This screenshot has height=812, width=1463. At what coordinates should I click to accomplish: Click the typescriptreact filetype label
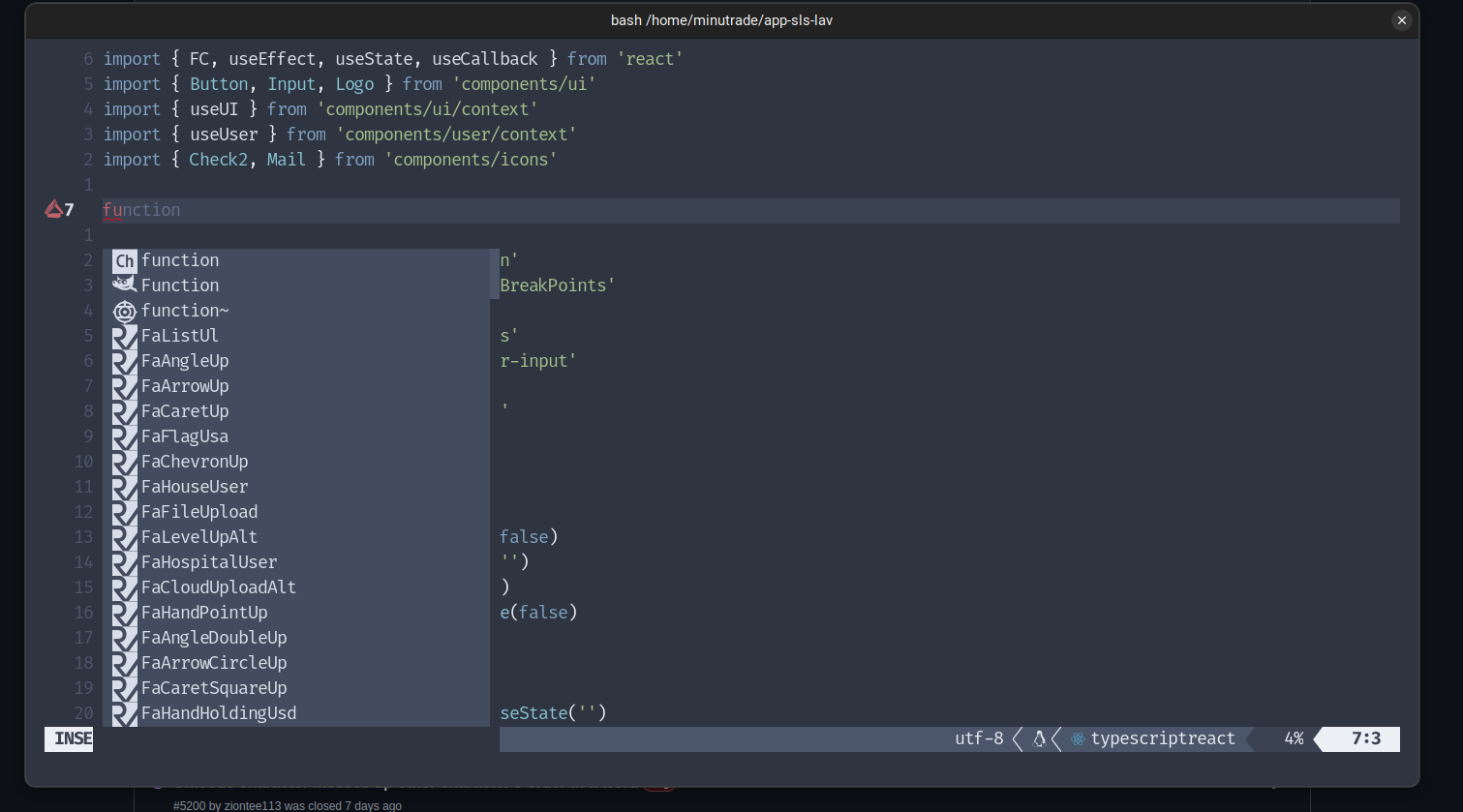point(1163,738)
